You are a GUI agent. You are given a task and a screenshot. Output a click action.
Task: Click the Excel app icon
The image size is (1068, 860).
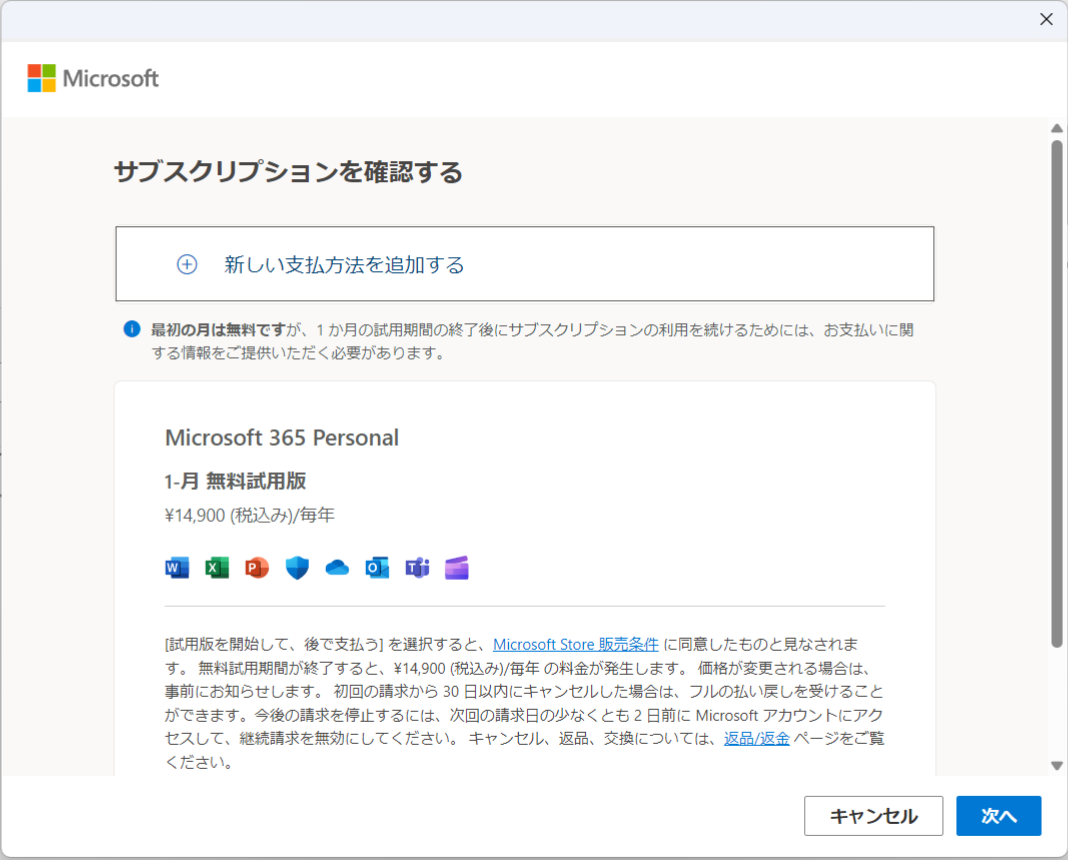(217, 567)
